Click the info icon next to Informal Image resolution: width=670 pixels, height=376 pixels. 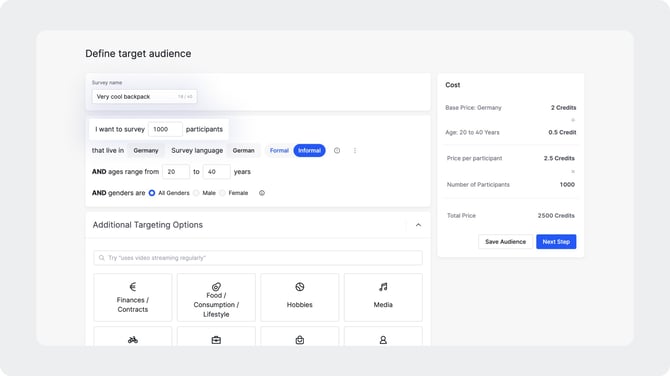[337, 150]
